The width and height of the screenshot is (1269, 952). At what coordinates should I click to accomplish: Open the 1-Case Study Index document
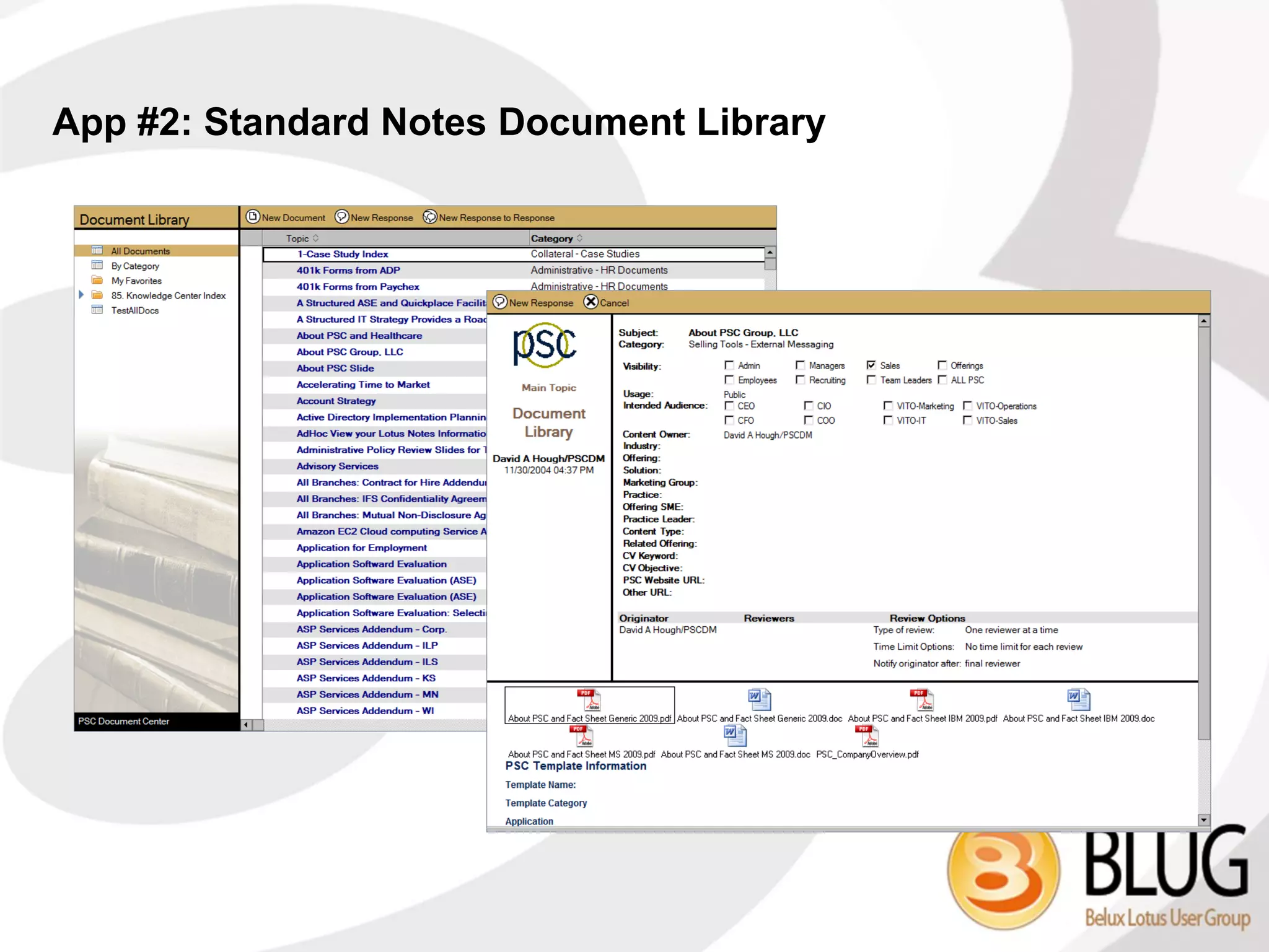coord(514,254)
